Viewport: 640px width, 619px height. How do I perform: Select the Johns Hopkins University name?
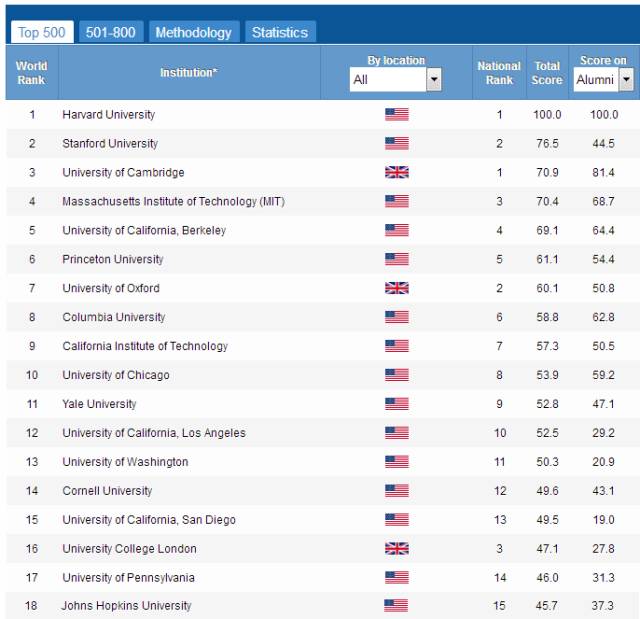point(127,606)
